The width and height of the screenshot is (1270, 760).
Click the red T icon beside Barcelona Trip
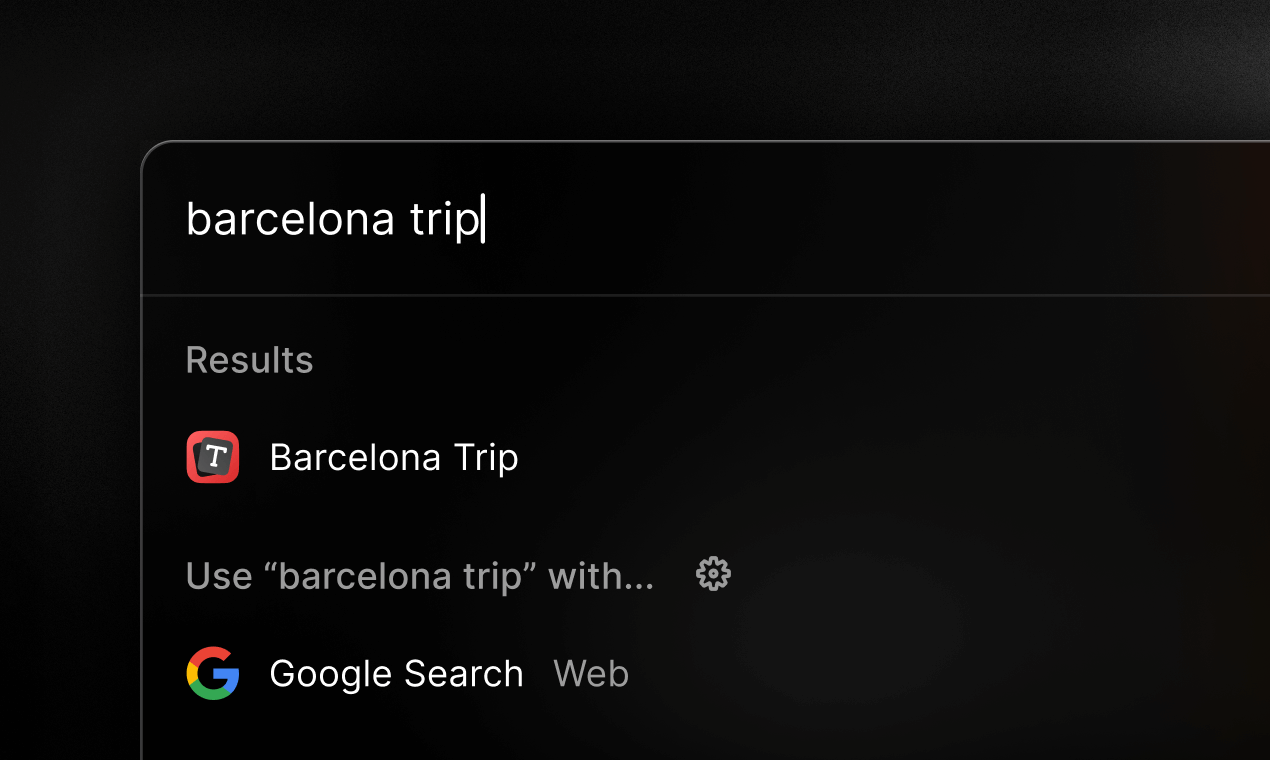[x=213, y=457]
